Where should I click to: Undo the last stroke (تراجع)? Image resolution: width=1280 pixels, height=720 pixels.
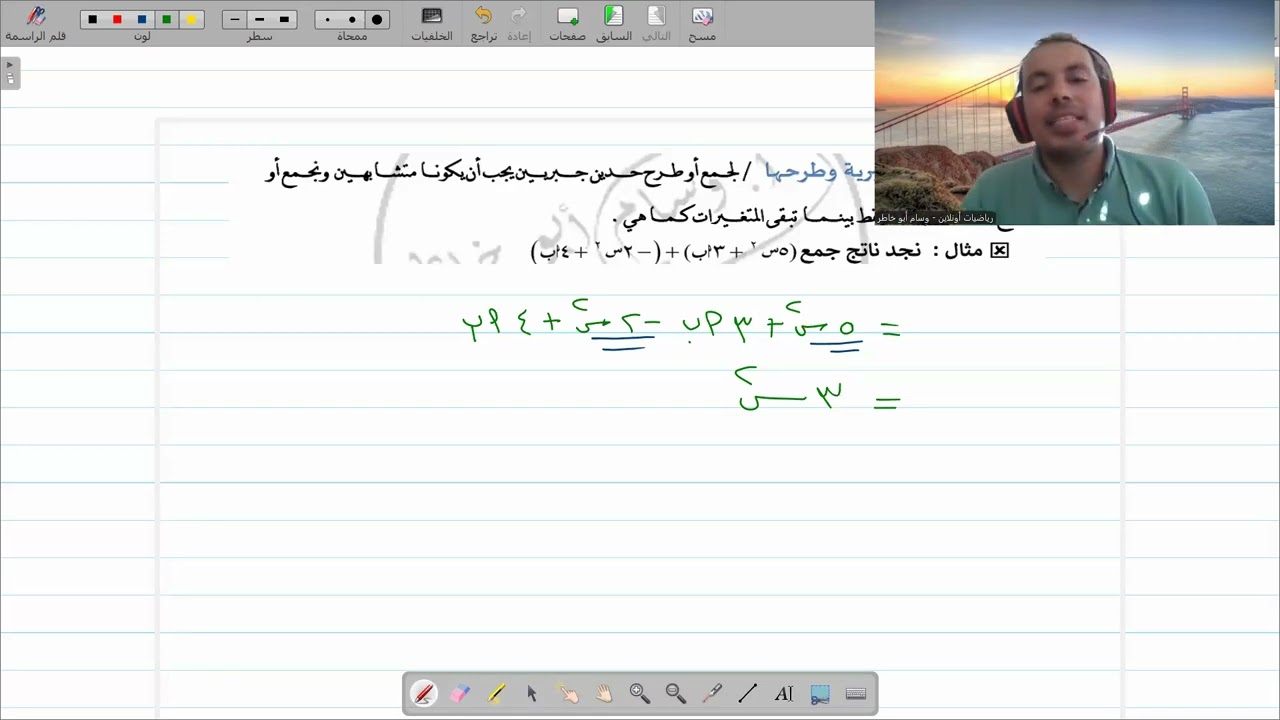point(484,23)
